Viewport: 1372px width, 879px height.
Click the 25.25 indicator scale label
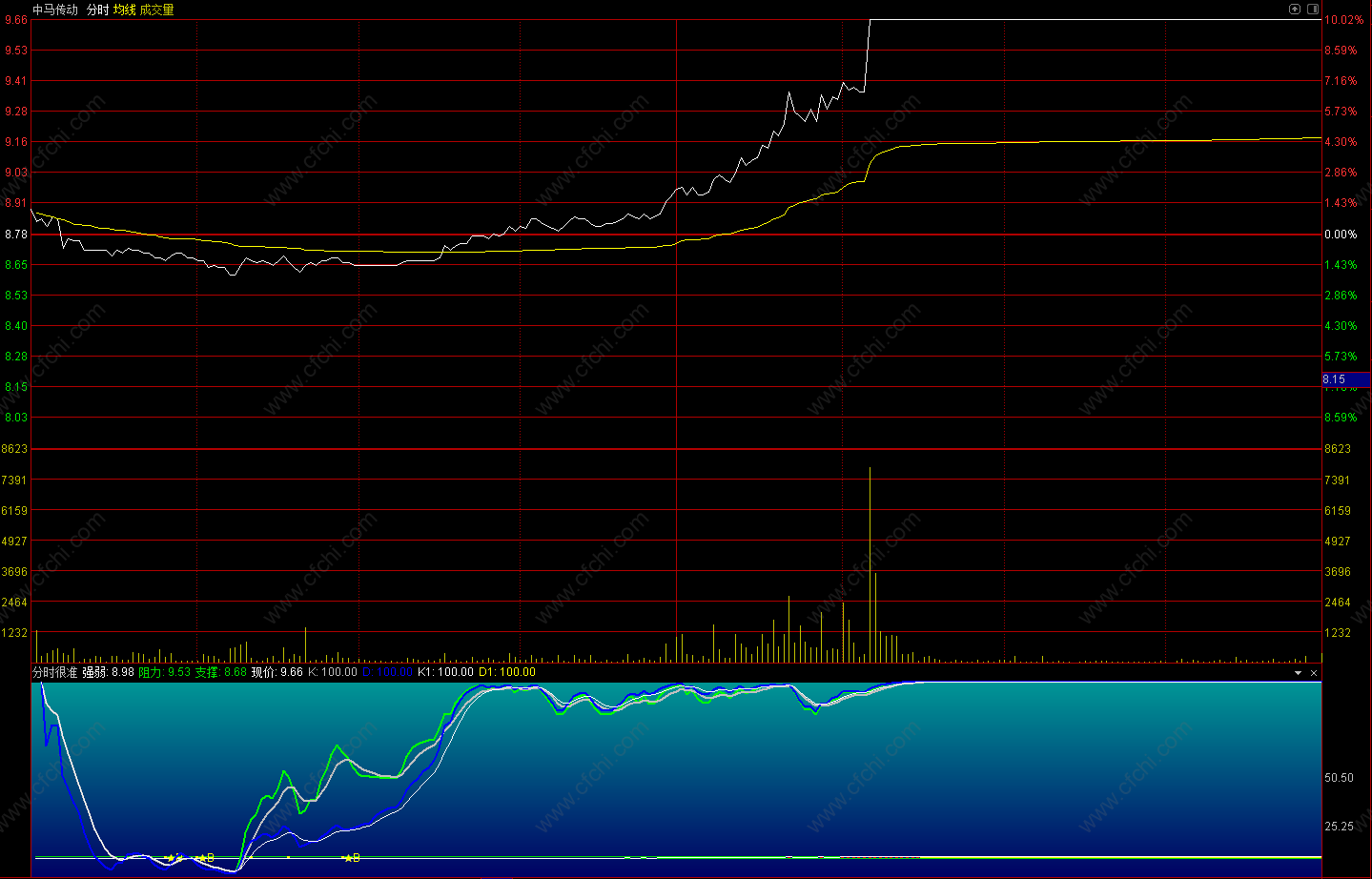click(x=1339, y=827)
